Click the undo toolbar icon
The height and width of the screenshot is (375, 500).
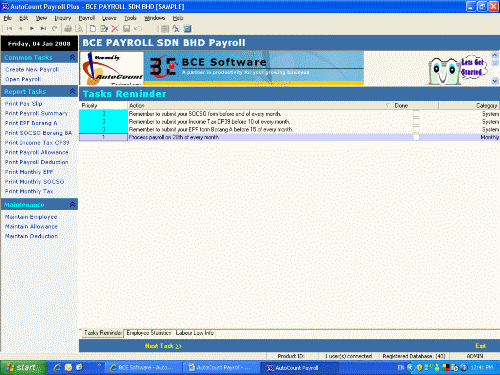tap(138, 29)
